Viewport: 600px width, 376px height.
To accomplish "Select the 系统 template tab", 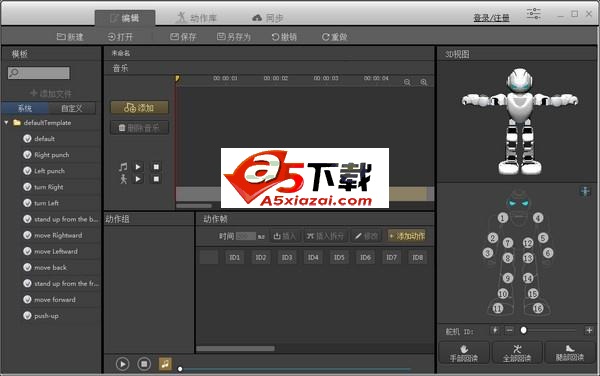I will point(25,108).
